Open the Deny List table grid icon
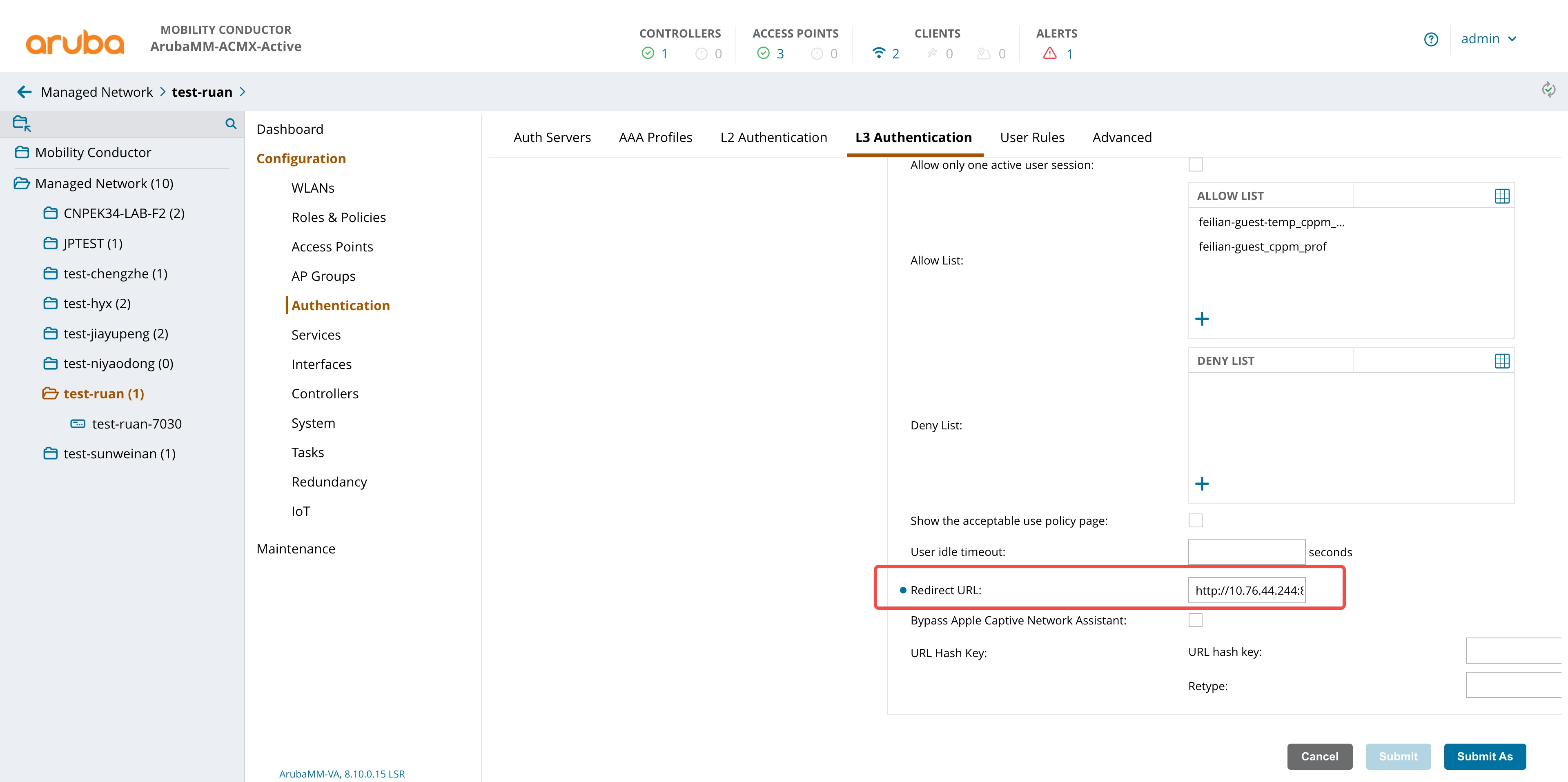1568x782 pixels. pos(1502,361)
